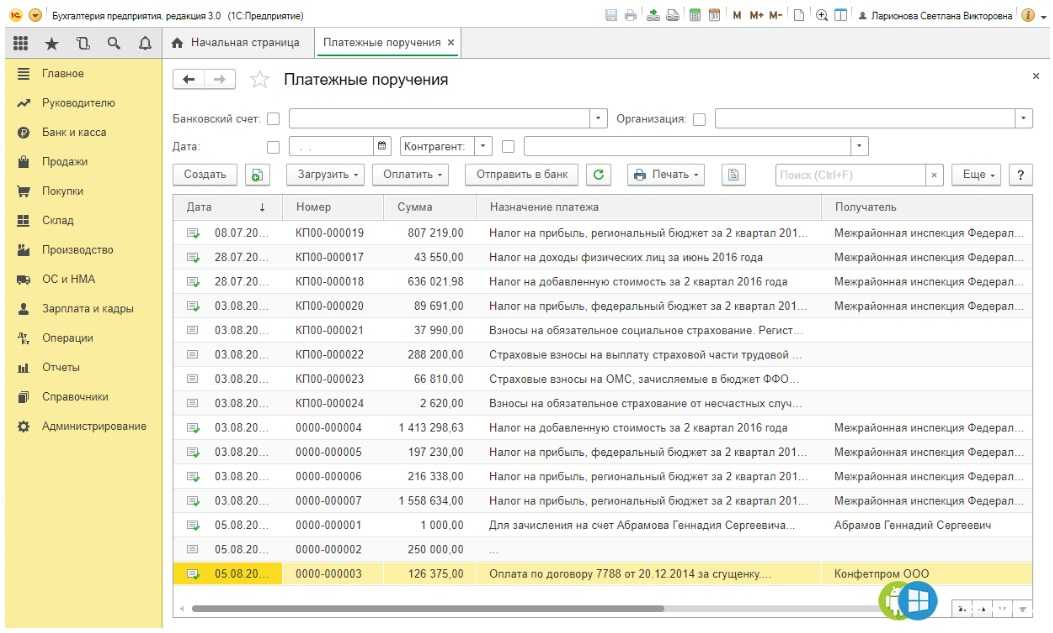1053x633 pixels.
Task: Click the Создать button
Action: click(x=205, y=175)
